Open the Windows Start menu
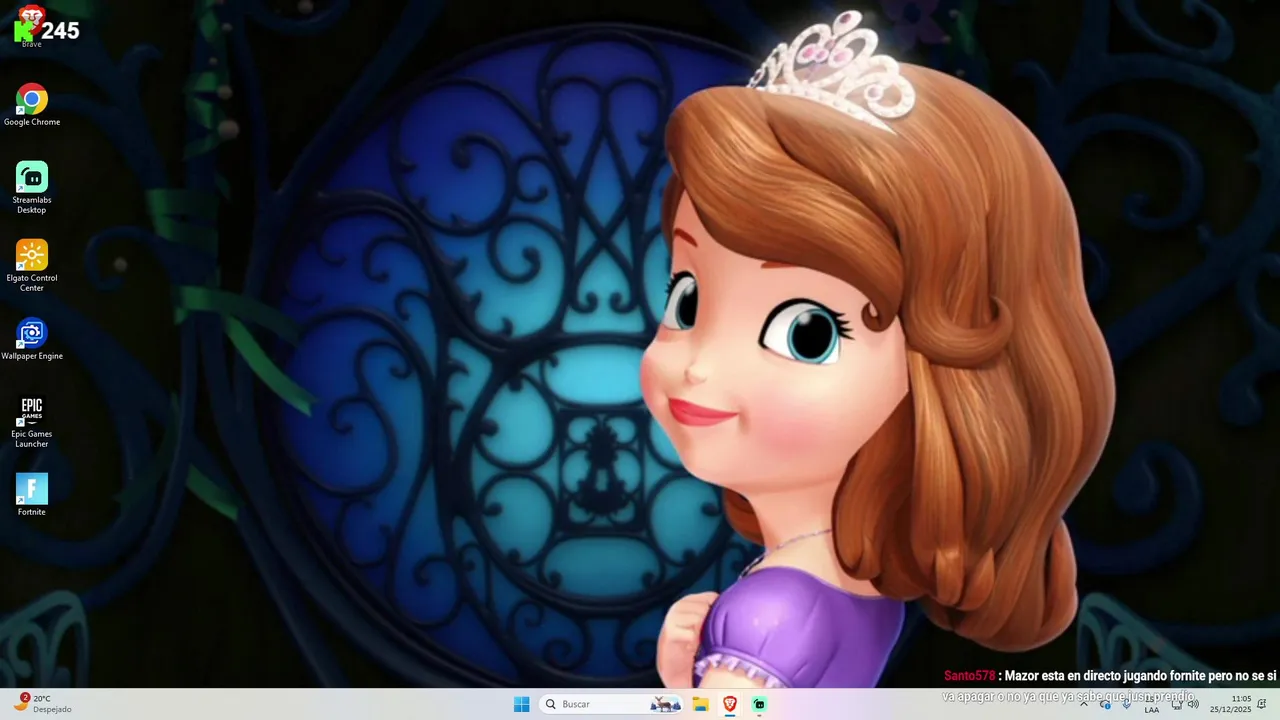Screen dimensions: 1280x720 521,704
